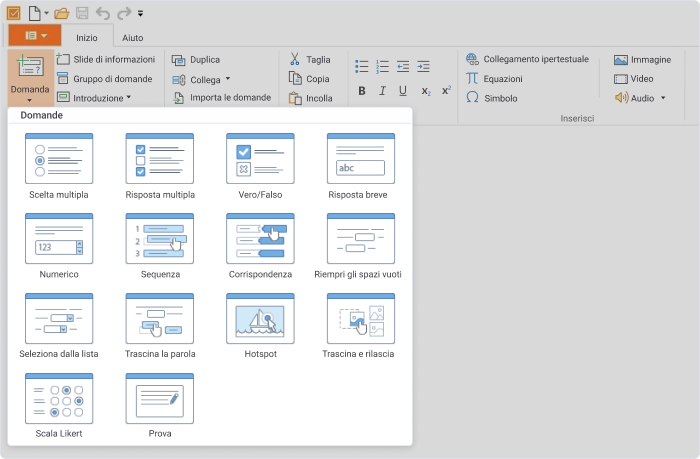Toggle italic text formatting
Viewport: 700px width, 459px height.
(383, 91)
